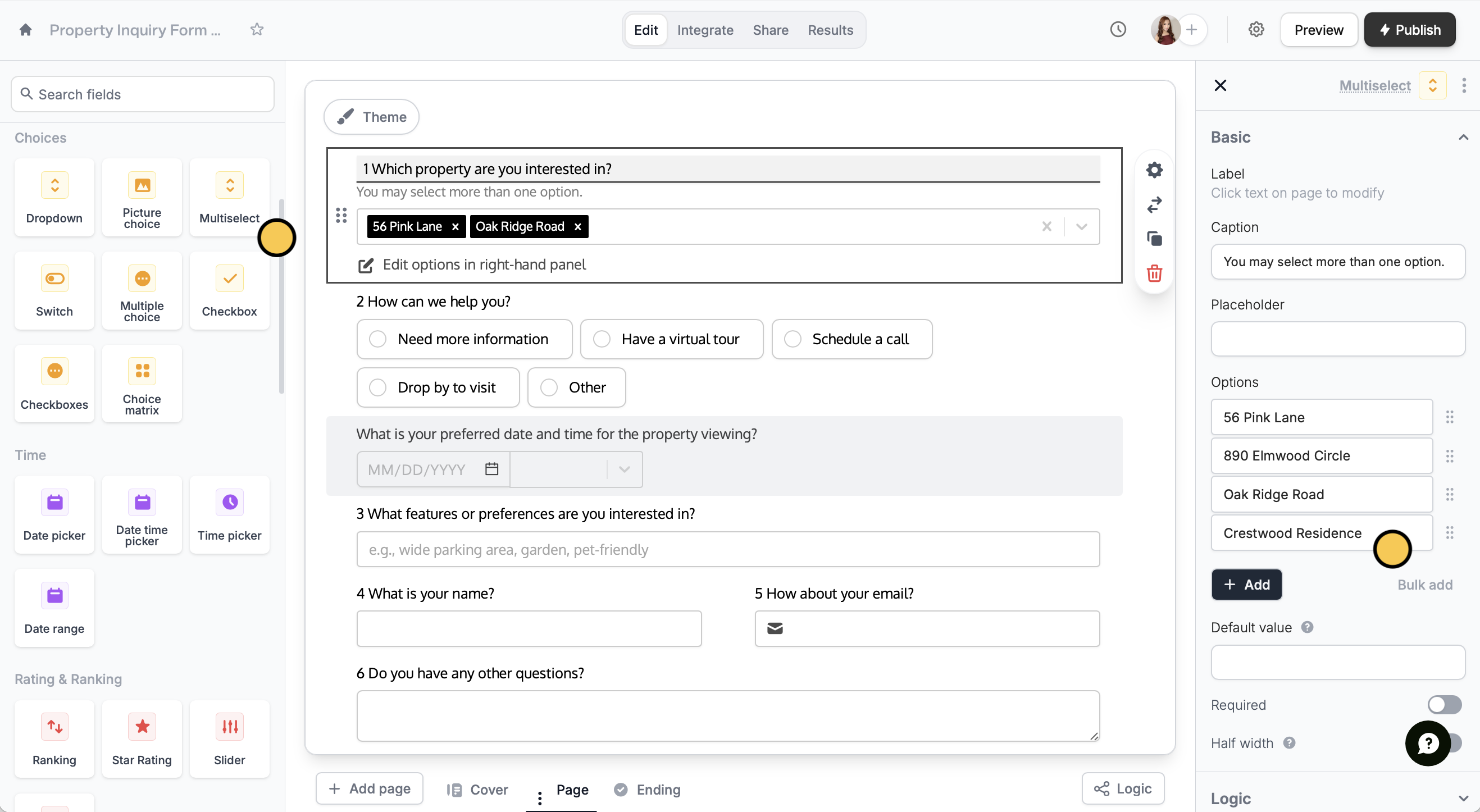
Task: Click the home icon in header
Action: coord(25,30)
